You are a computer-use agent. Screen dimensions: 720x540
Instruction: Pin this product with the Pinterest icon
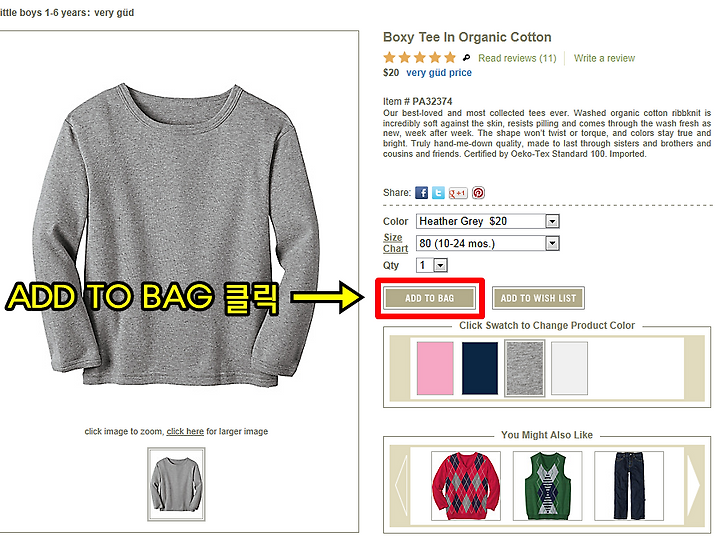point(478,192)
